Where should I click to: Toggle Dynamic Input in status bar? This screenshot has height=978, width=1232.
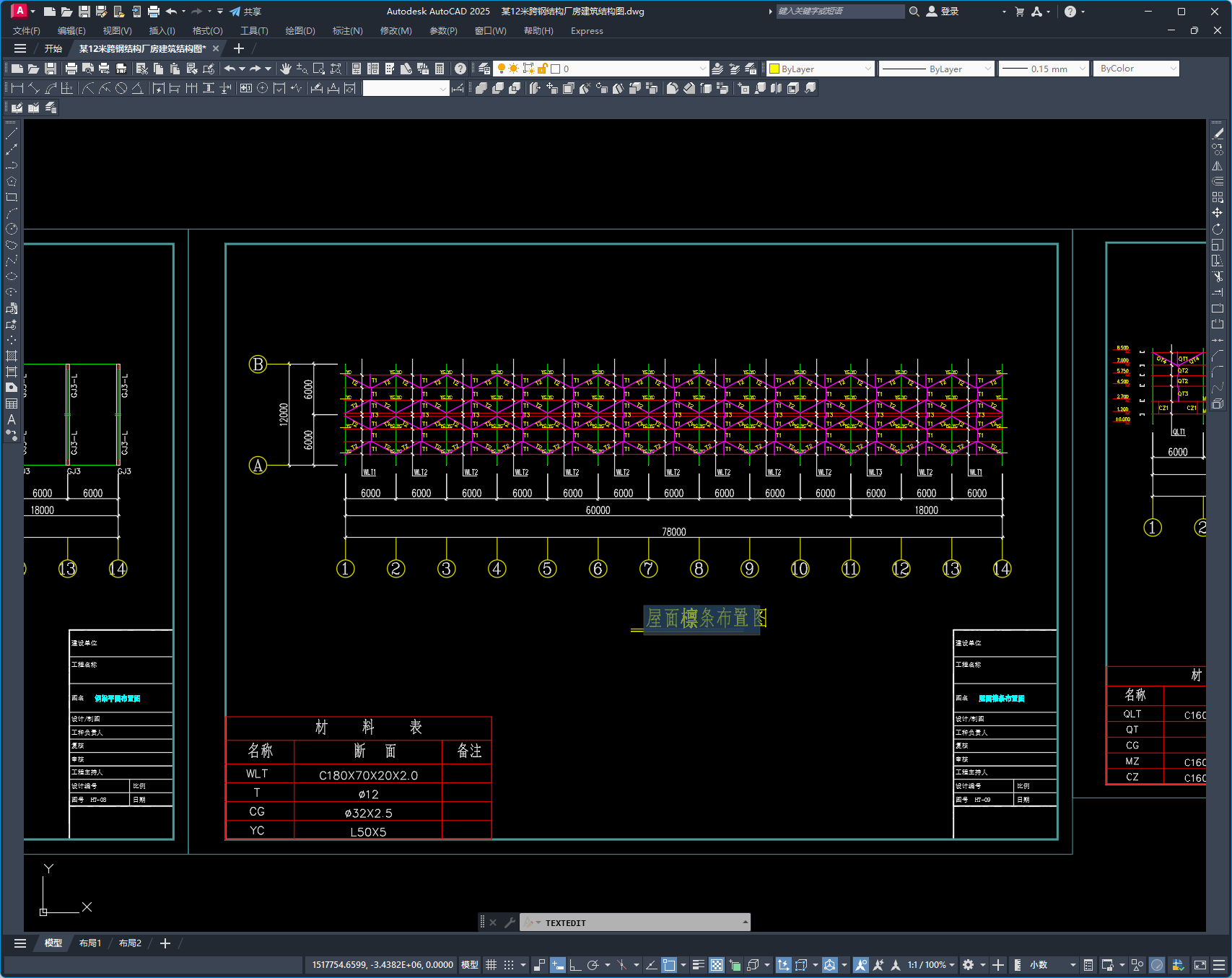pyautogui.click(x=557, y=965)
